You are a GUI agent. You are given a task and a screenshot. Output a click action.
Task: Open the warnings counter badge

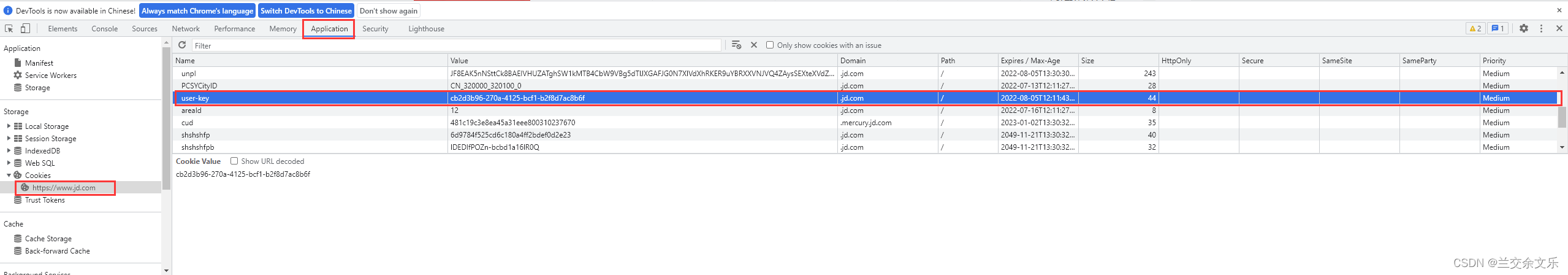pos(1475,28)
